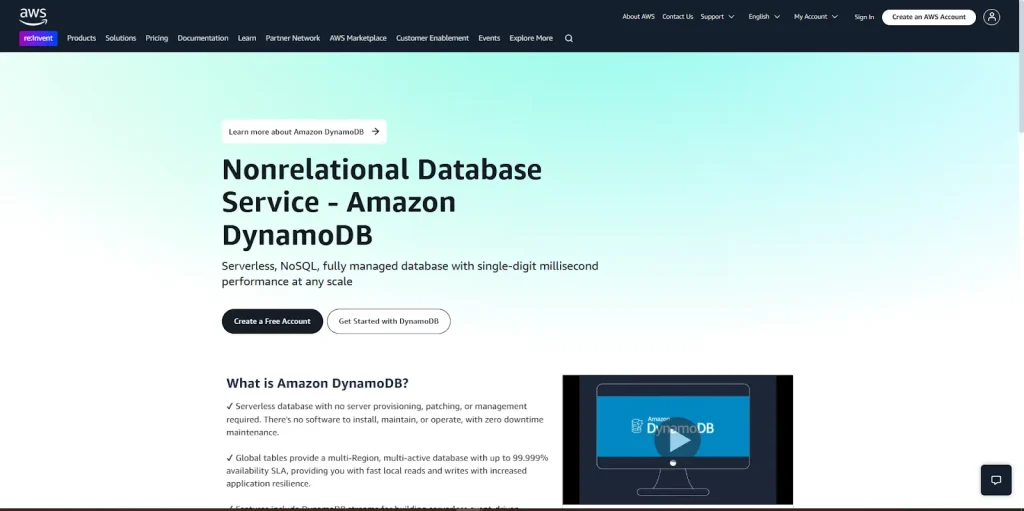Screen dimensions: 1024x511
Task: Click the Serverless, NoSQL subtitle text
Action: 410,274
